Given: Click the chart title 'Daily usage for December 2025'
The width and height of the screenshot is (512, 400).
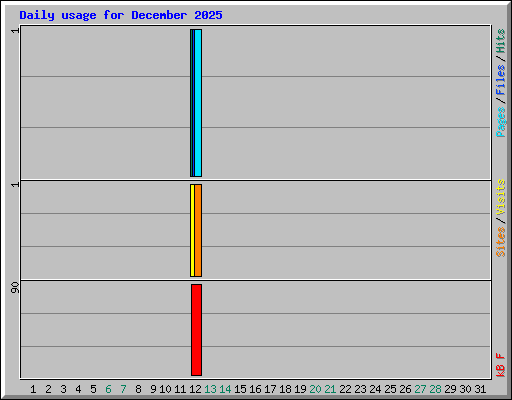Looking at the screenshot, I should 121,15.
